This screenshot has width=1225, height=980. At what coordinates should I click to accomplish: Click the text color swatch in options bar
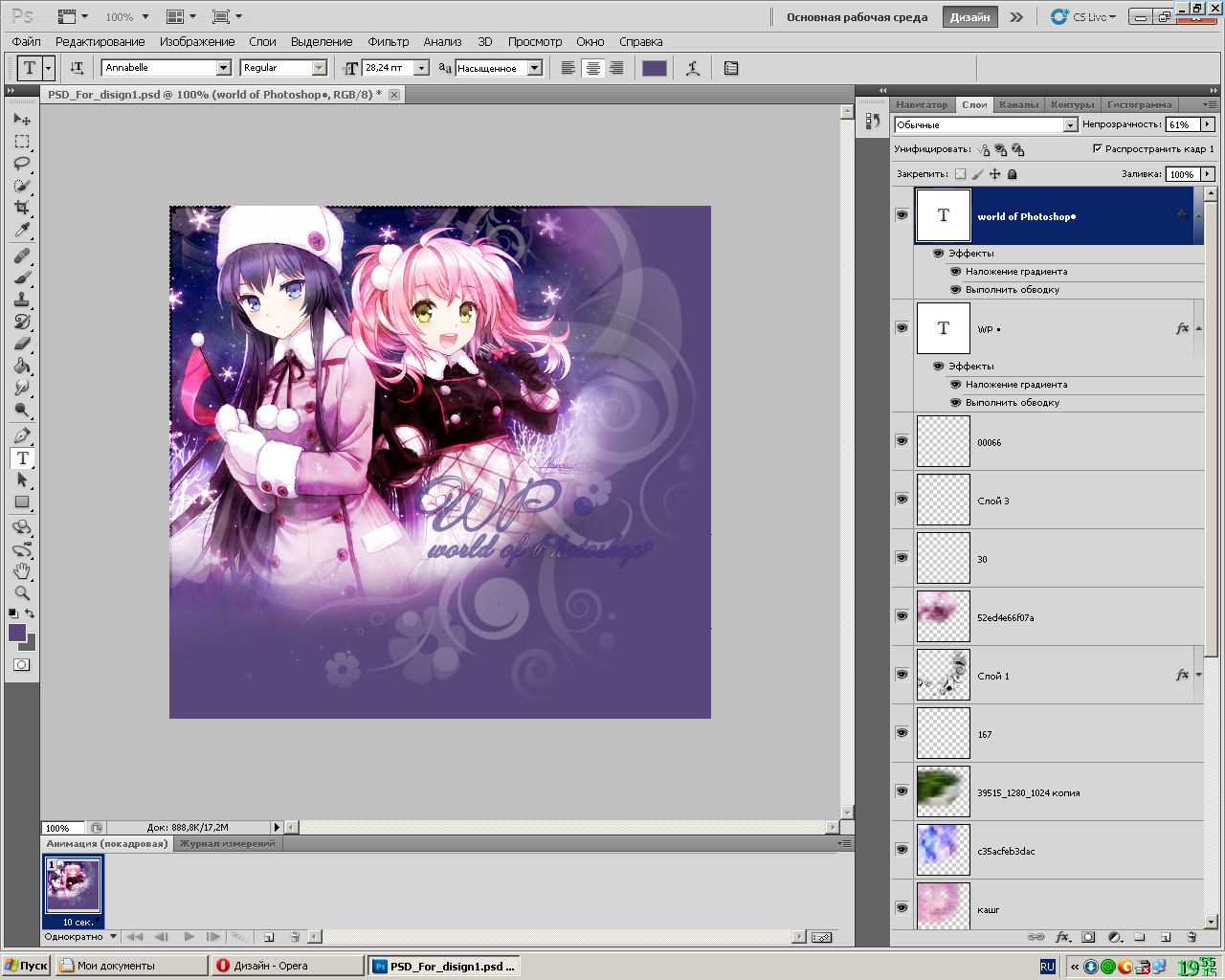coord(655,68)
